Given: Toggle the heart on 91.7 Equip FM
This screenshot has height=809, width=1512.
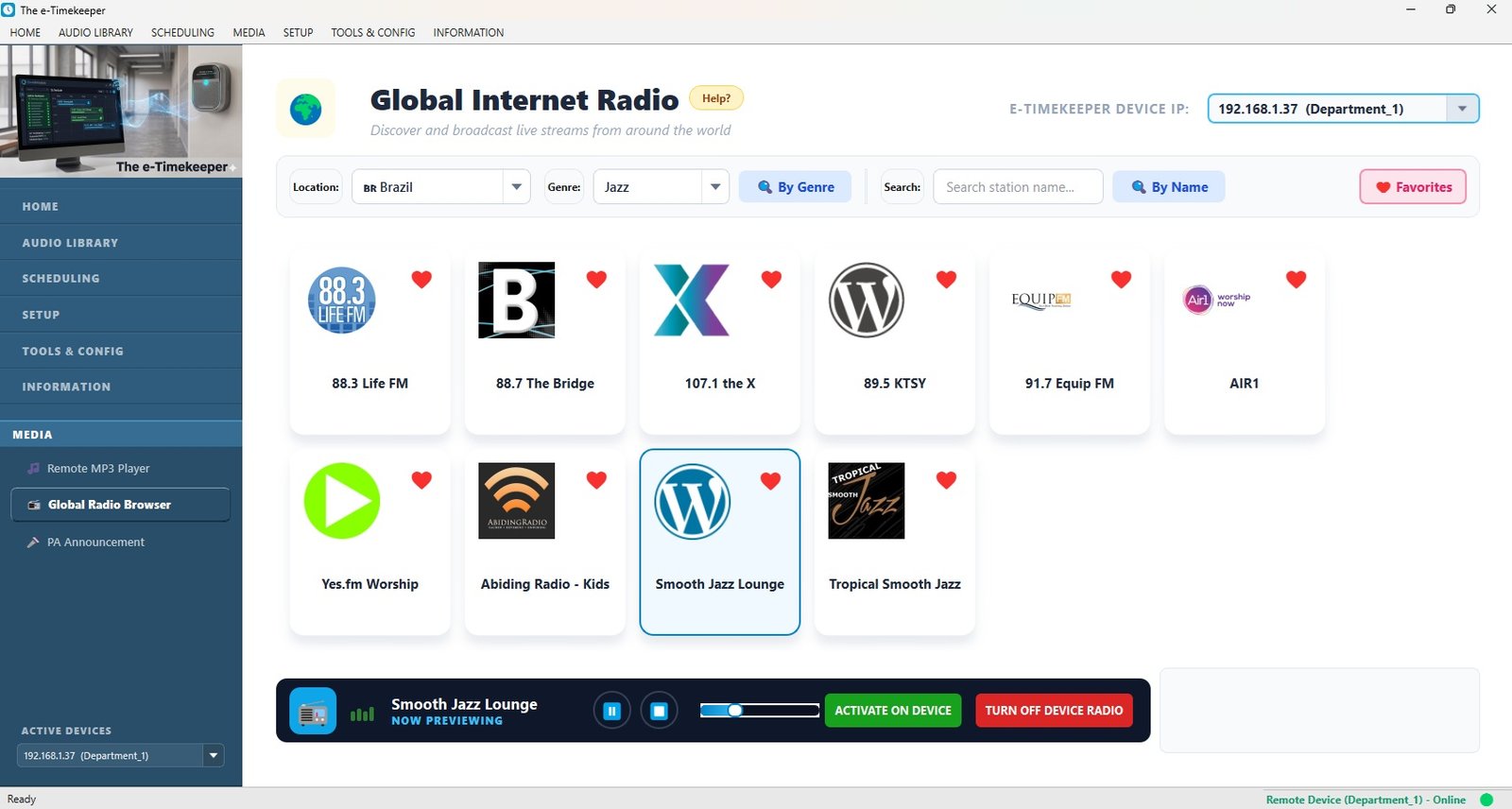Looking at the screenshot, I should tap(1121, 279).
